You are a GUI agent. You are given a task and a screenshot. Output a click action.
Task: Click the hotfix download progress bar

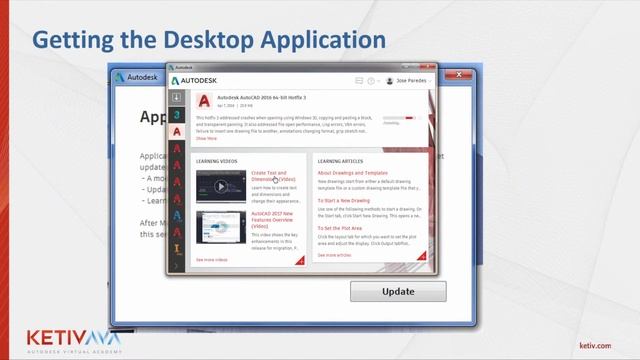tap(399, 118)
